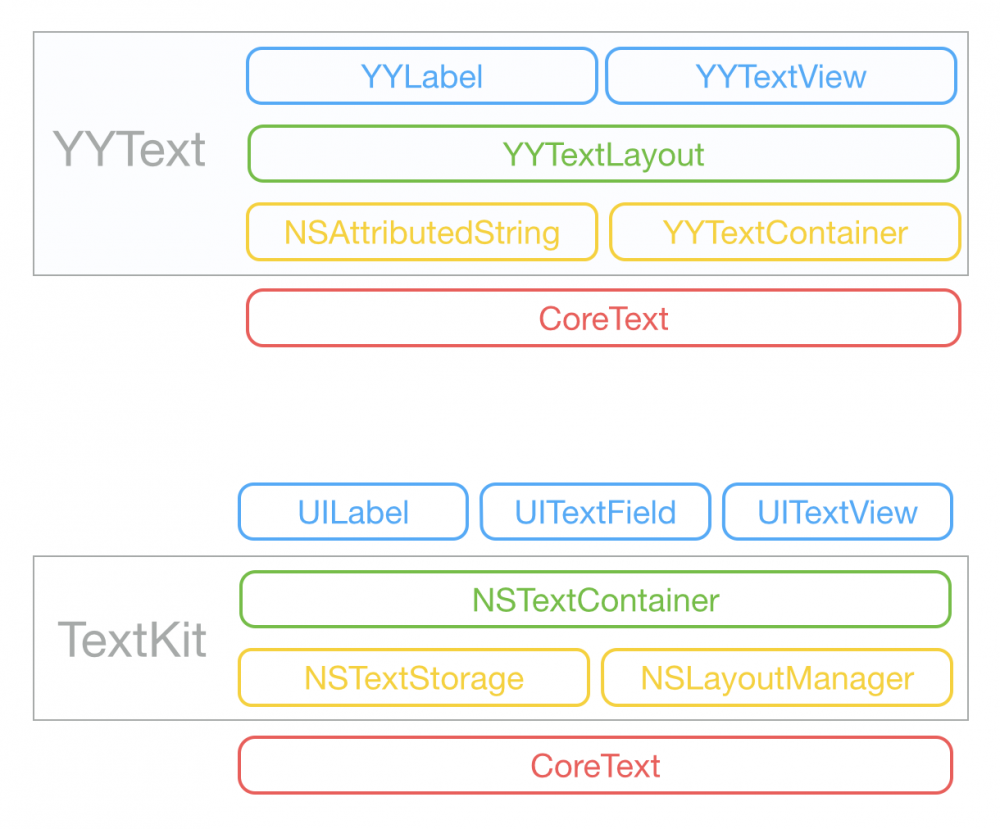Click the green YYTextLayout box
Viewport: 1000px width, 829px height.
point(603,154)
